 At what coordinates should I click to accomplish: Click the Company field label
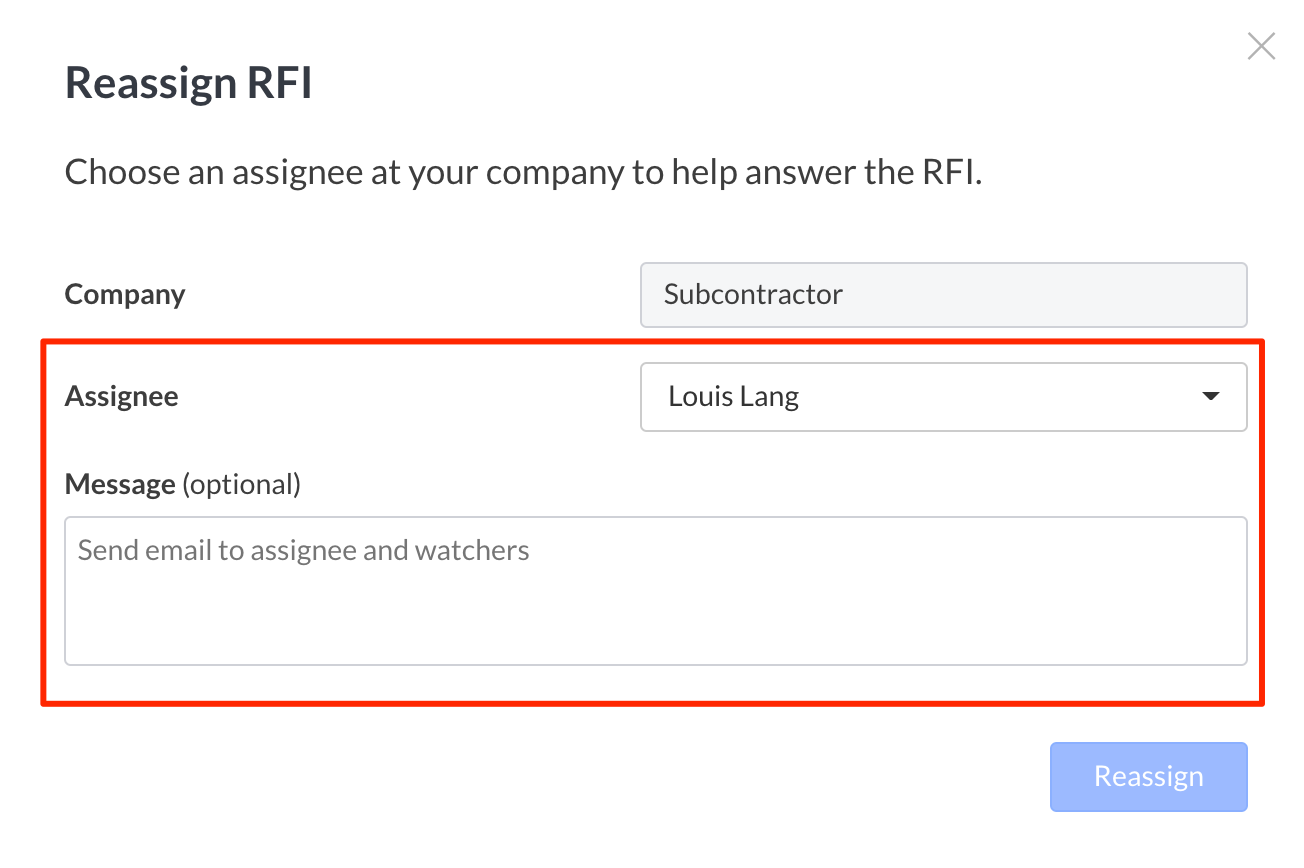pyautogui.click(x=125, y=295)
